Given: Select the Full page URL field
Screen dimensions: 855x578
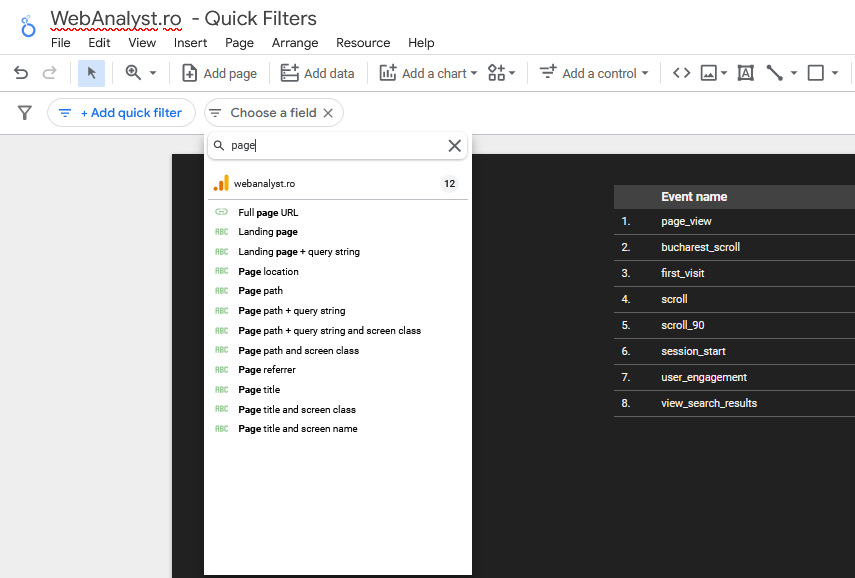Looking at the screenshot, I should [337, 212].
